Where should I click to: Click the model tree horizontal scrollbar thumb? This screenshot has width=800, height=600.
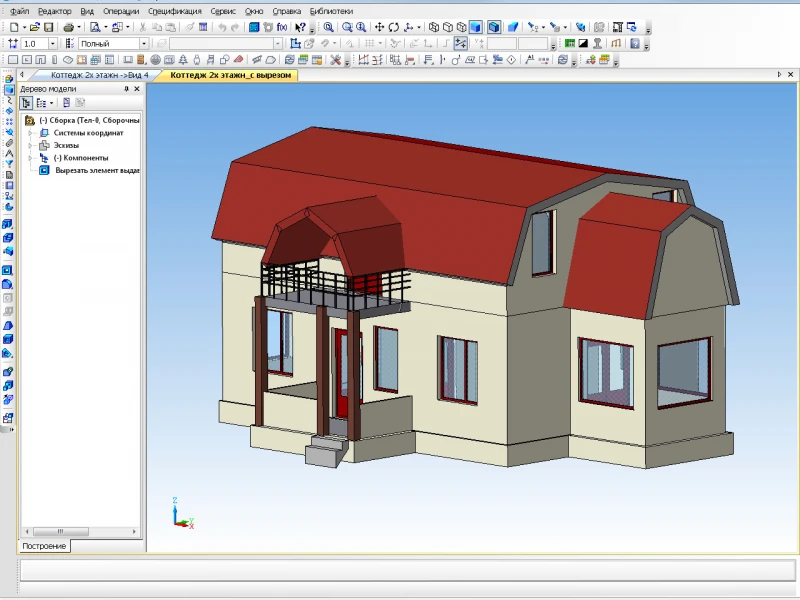[x=61, y=532]
